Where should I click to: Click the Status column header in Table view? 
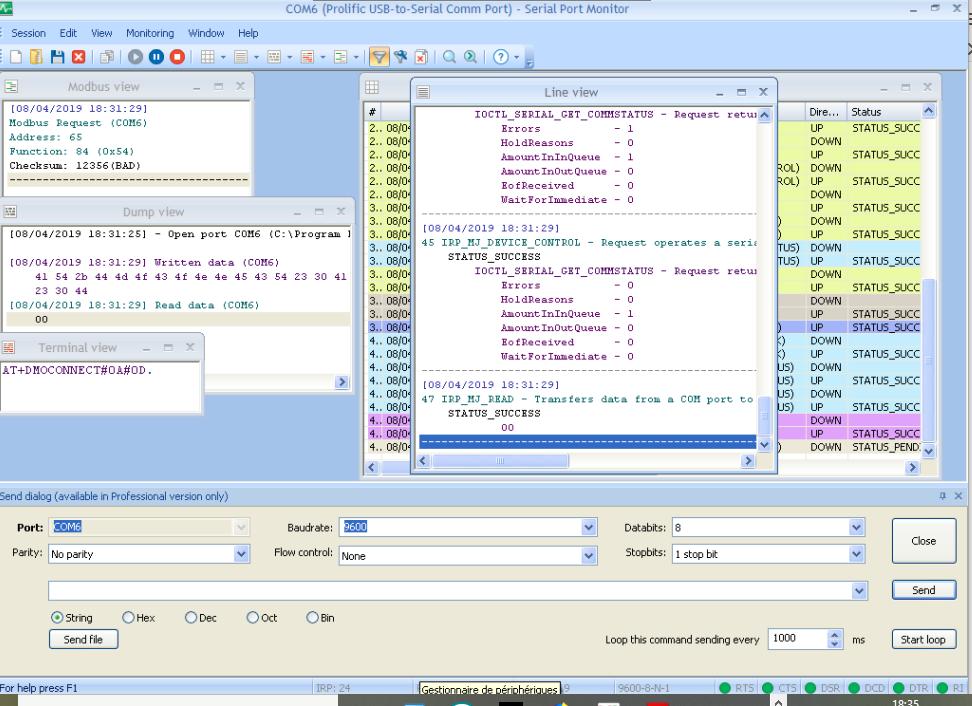[885, 112]
